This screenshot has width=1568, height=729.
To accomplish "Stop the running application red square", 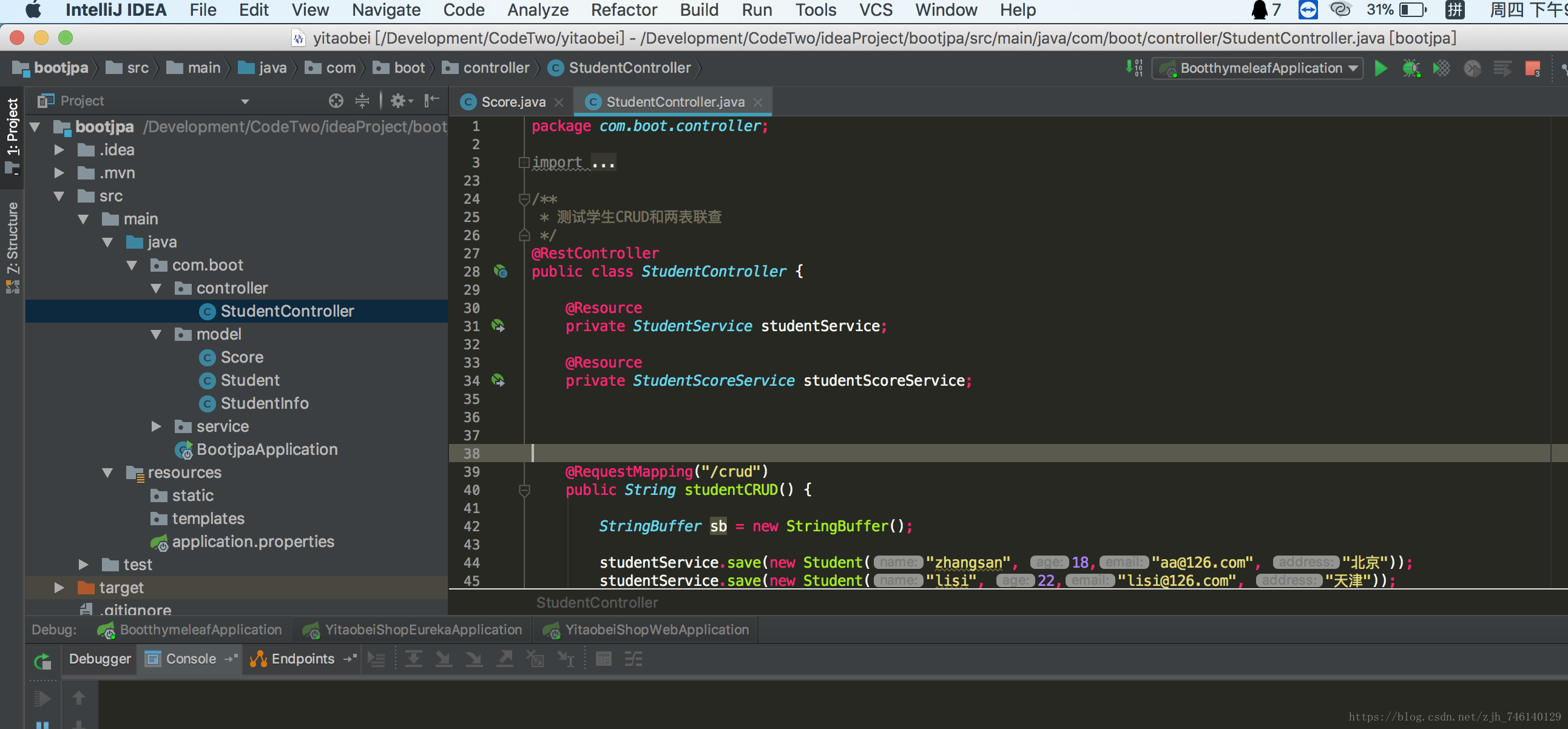I will click(1533, 68).
